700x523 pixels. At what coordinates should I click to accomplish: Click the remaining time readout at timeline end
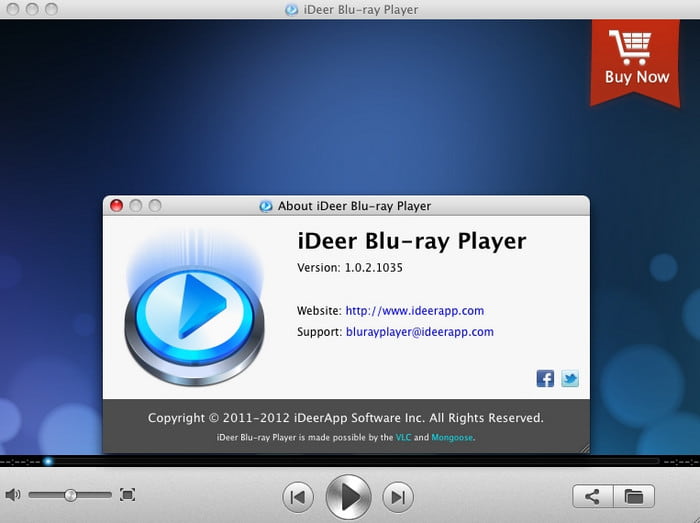(x=681, y=461)
